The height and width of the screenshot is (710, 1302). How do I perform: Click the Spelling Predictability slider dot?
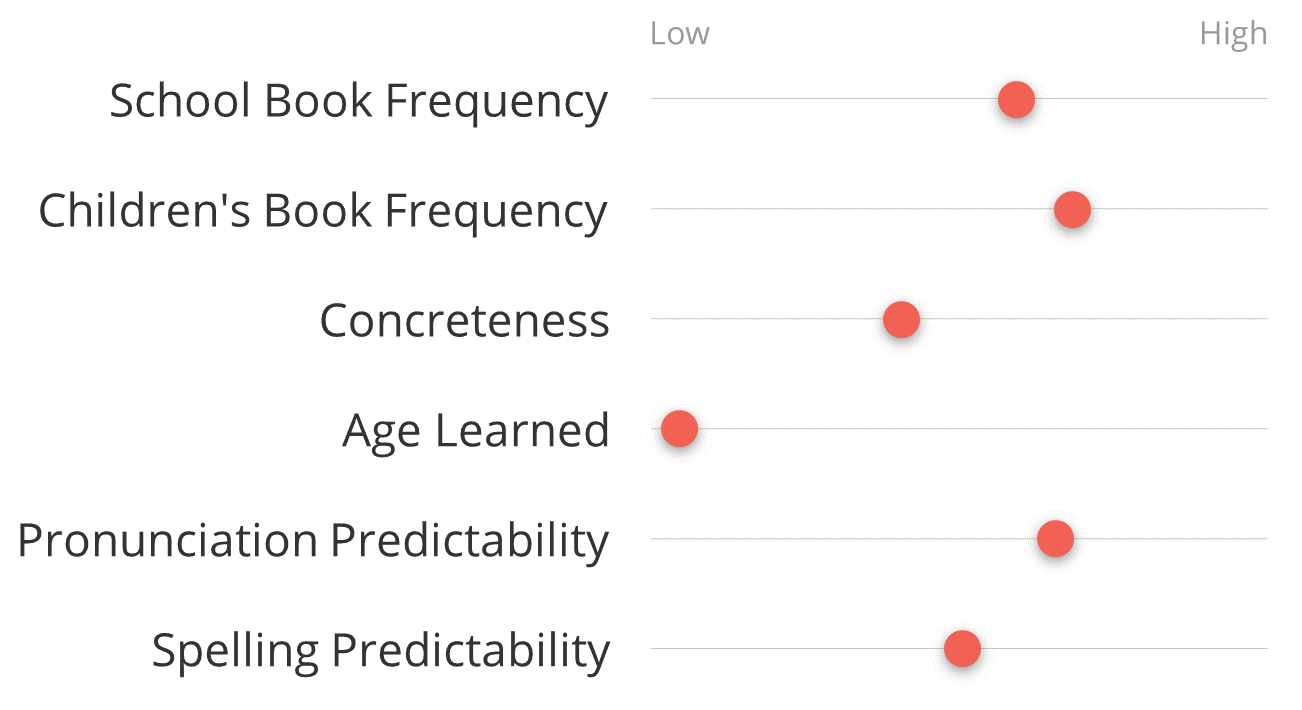(x=962, y=649)
